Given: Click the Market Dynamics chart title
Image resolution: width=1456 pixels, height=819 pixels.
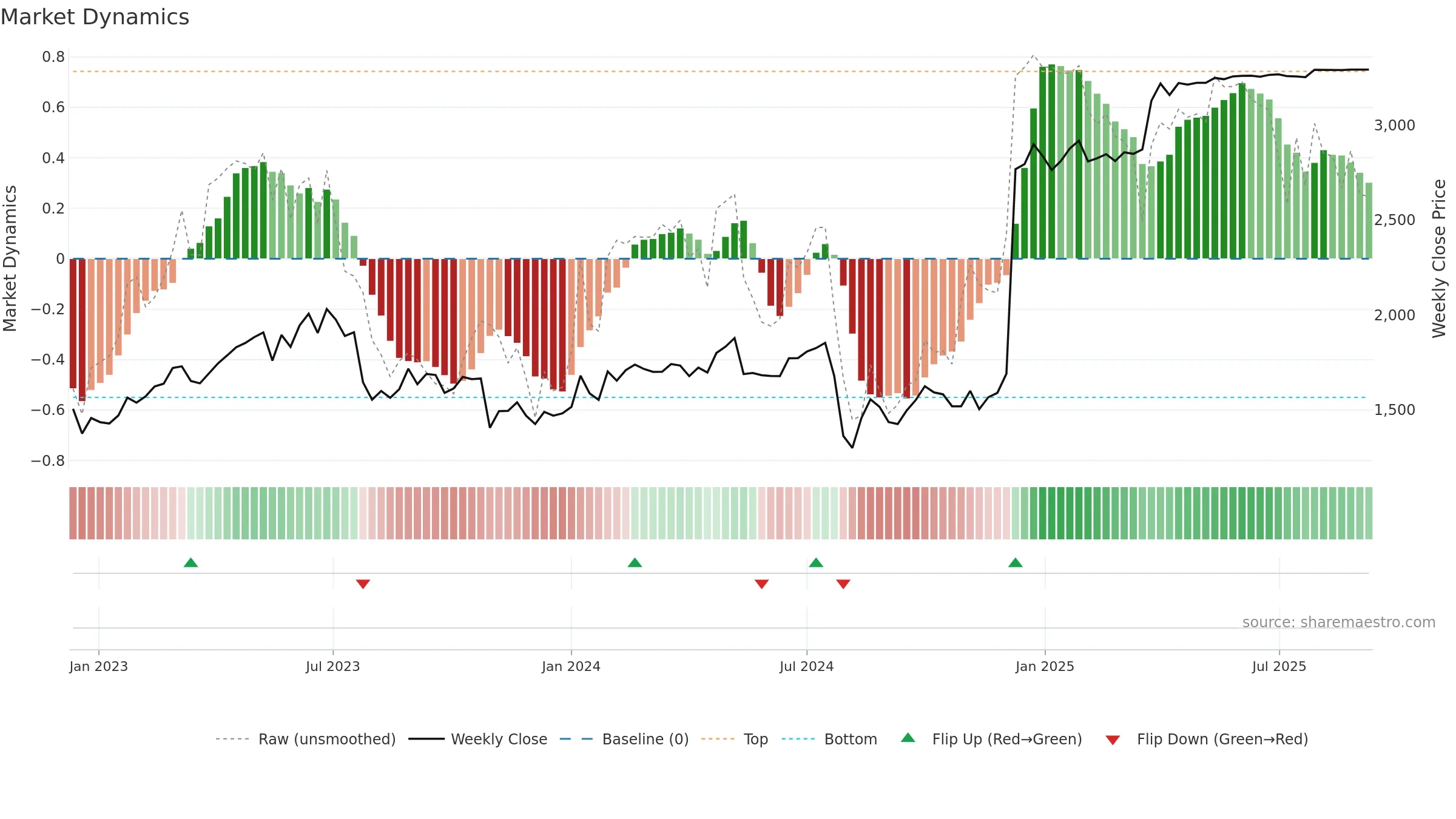Looking at the screenshot, I should (x=95, y=17).
